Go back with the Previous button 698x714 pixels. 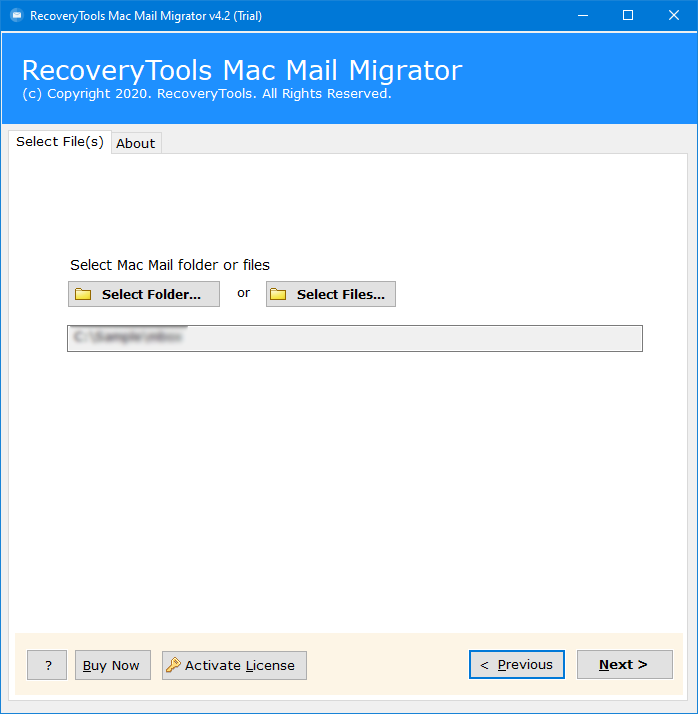(517, 664)
